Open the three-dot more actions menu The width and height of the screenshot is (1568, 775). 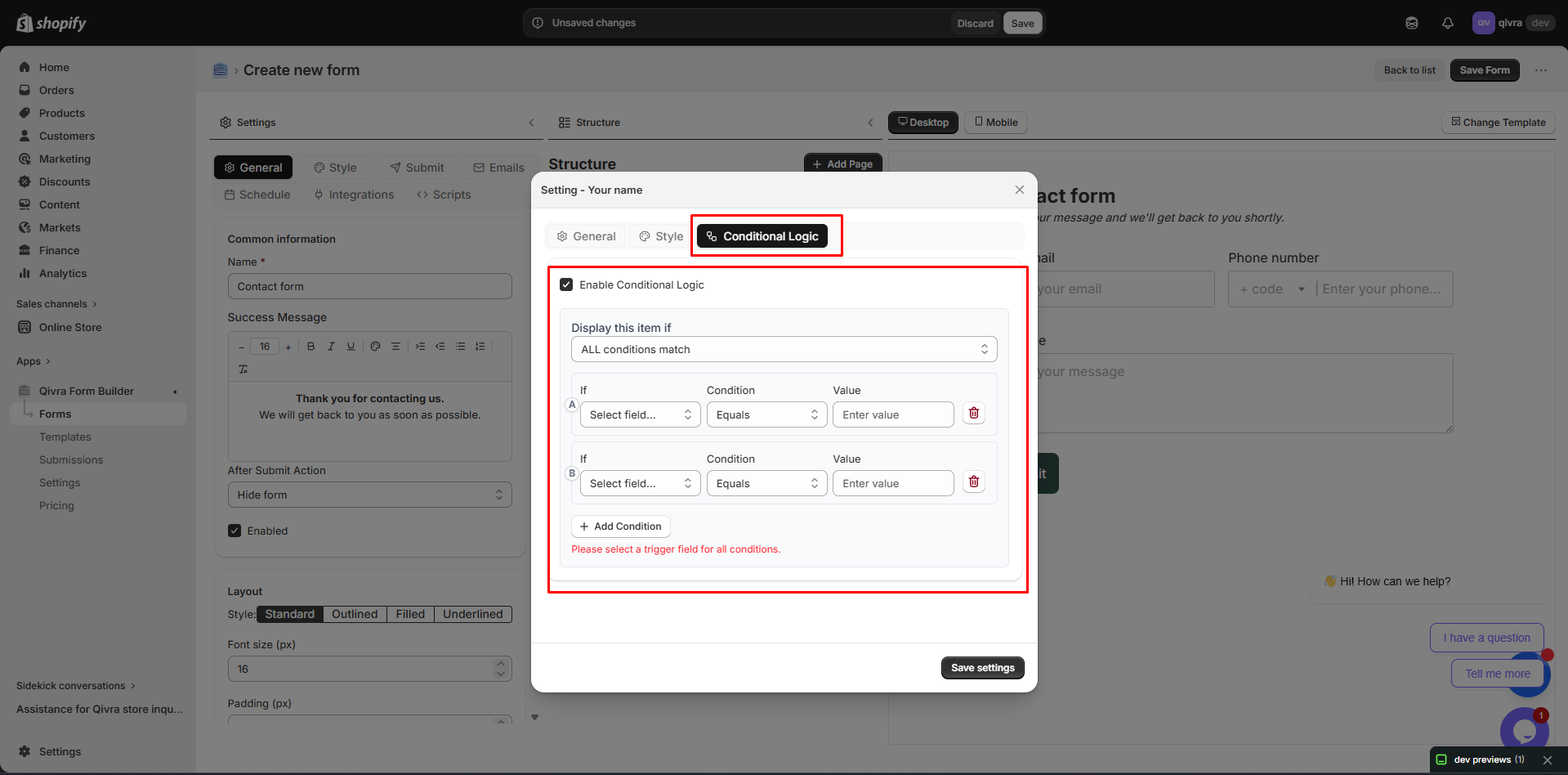coord(1540,70)
